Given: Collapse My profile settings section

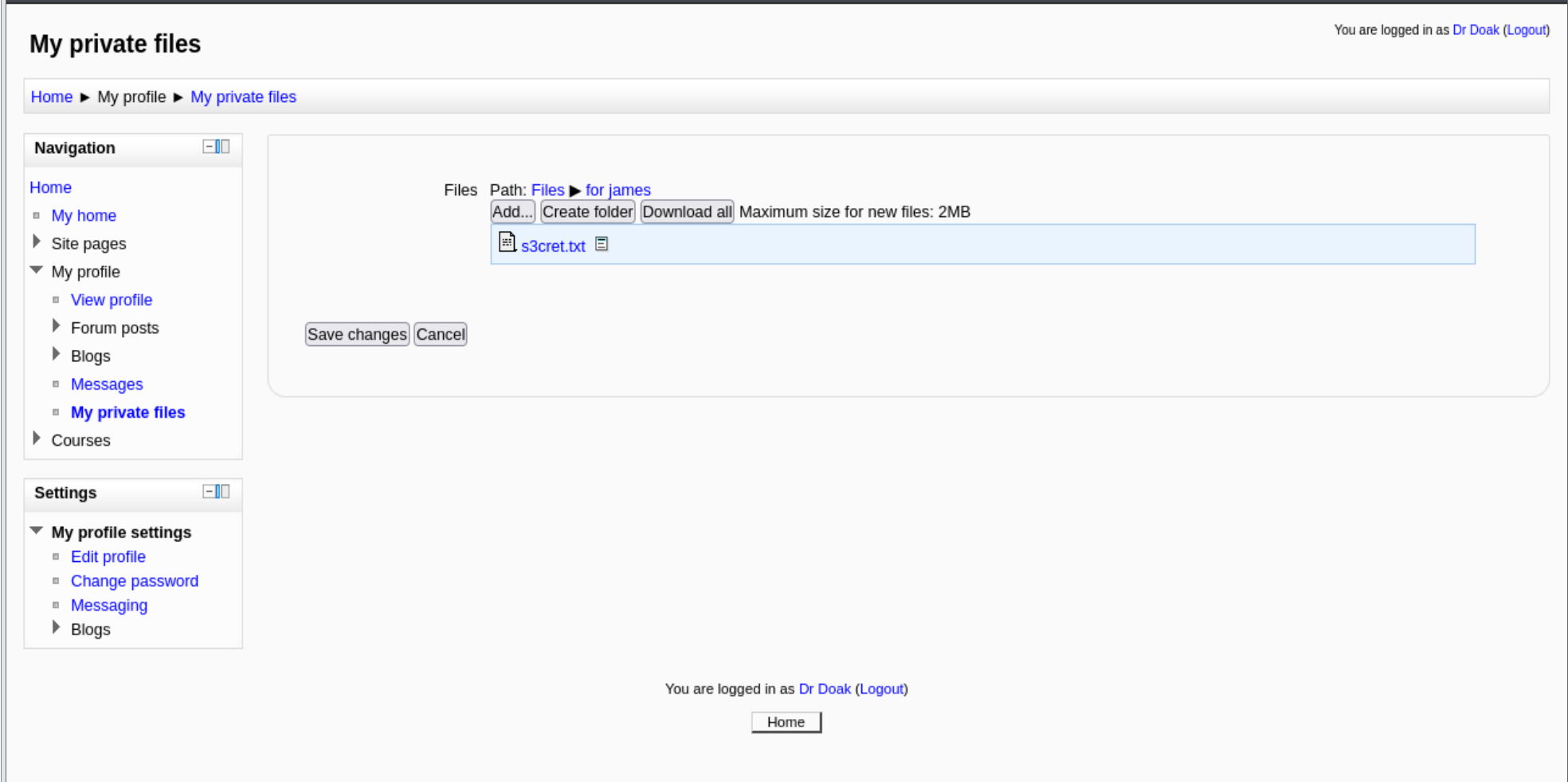Looking at the screenshot, I should pos(37,530).
